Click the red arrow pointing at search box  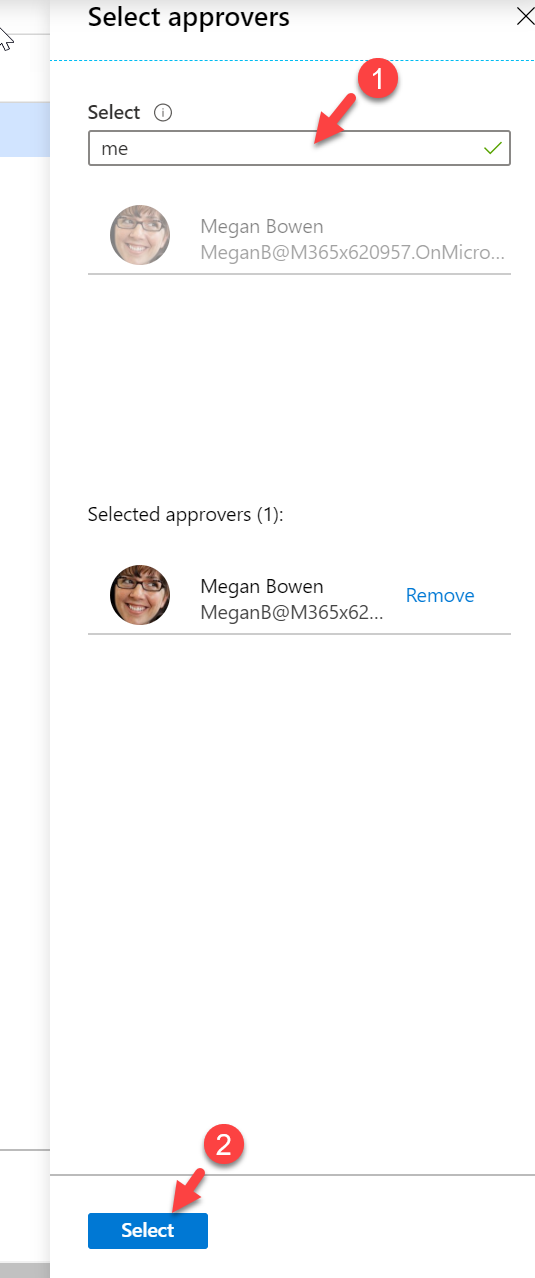pyautogui.click(x=338, y=117)
